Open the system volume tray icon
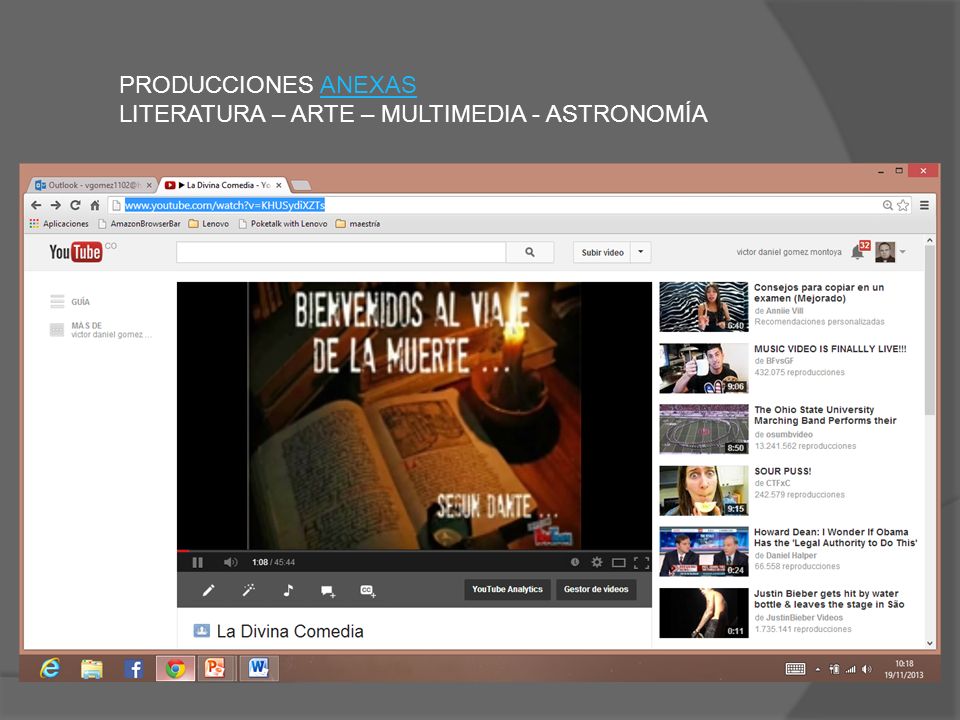The width and height of the screenshot is (960, 720). [866, 669]
